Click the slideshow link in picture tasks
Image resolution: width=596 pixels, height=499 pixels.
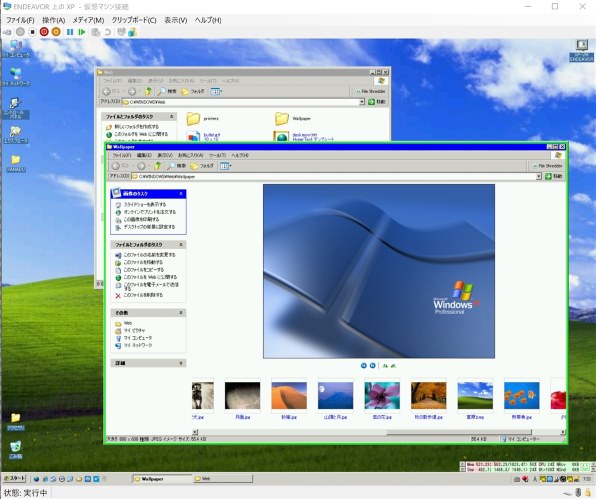[145, 204]
